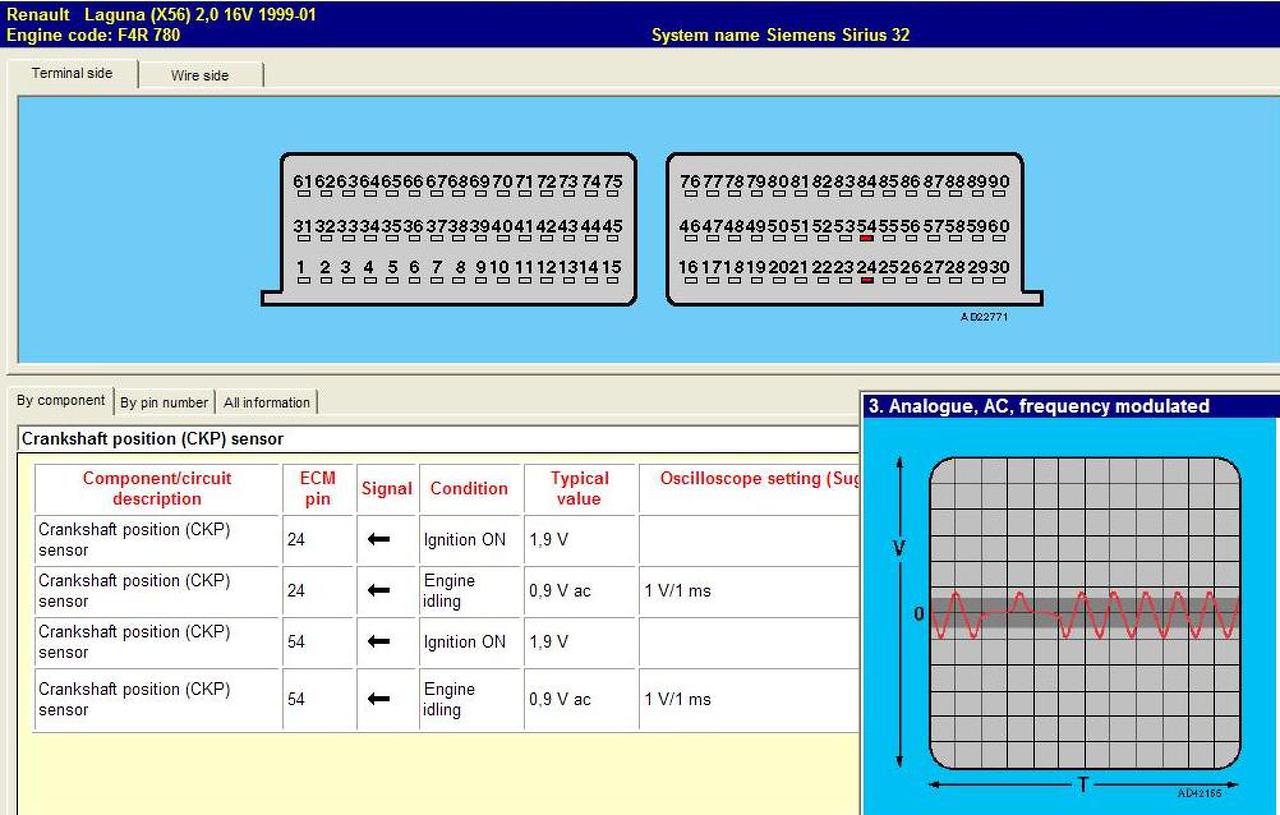Click the 'V' voltage axis label on the oscilloscope
The height and width of the screenshot is (815, 1280).
[900, 549]
